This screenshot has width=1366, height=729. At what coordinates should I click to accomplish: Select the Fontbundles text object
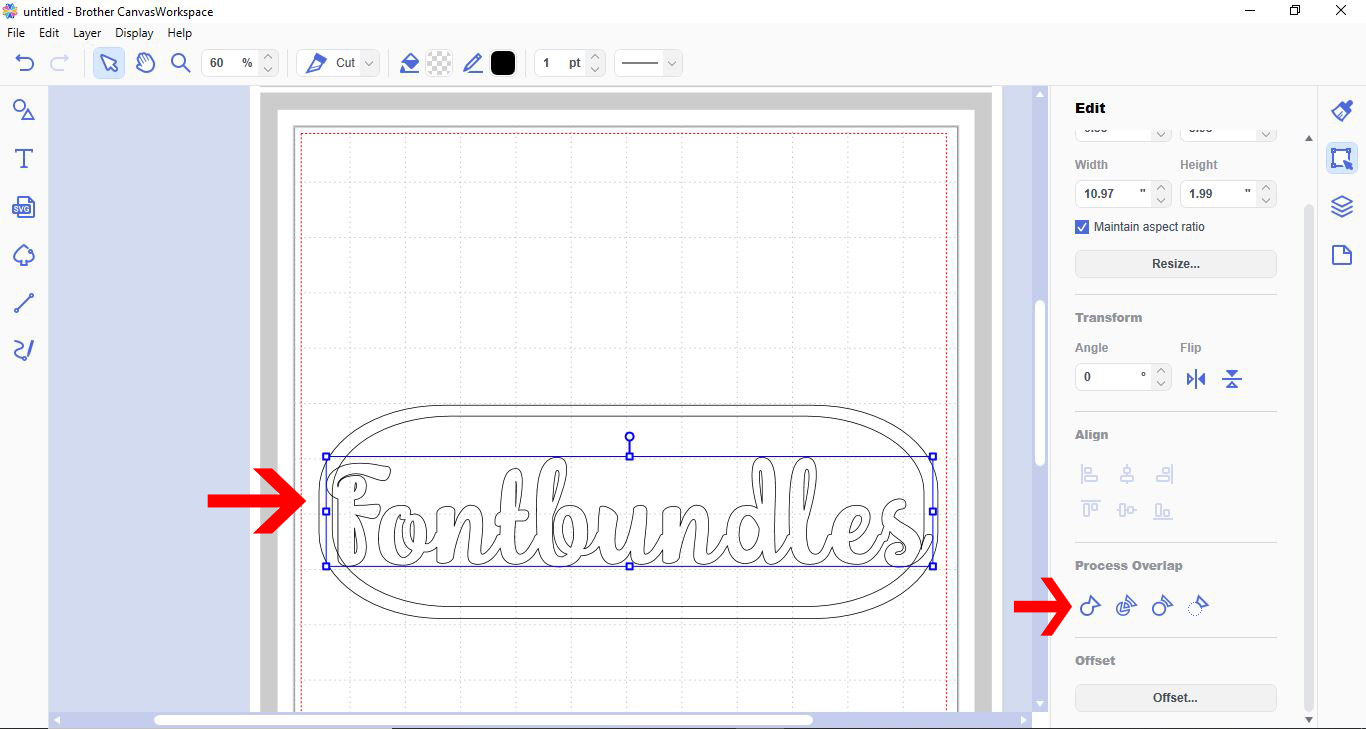tap(629, 511)
